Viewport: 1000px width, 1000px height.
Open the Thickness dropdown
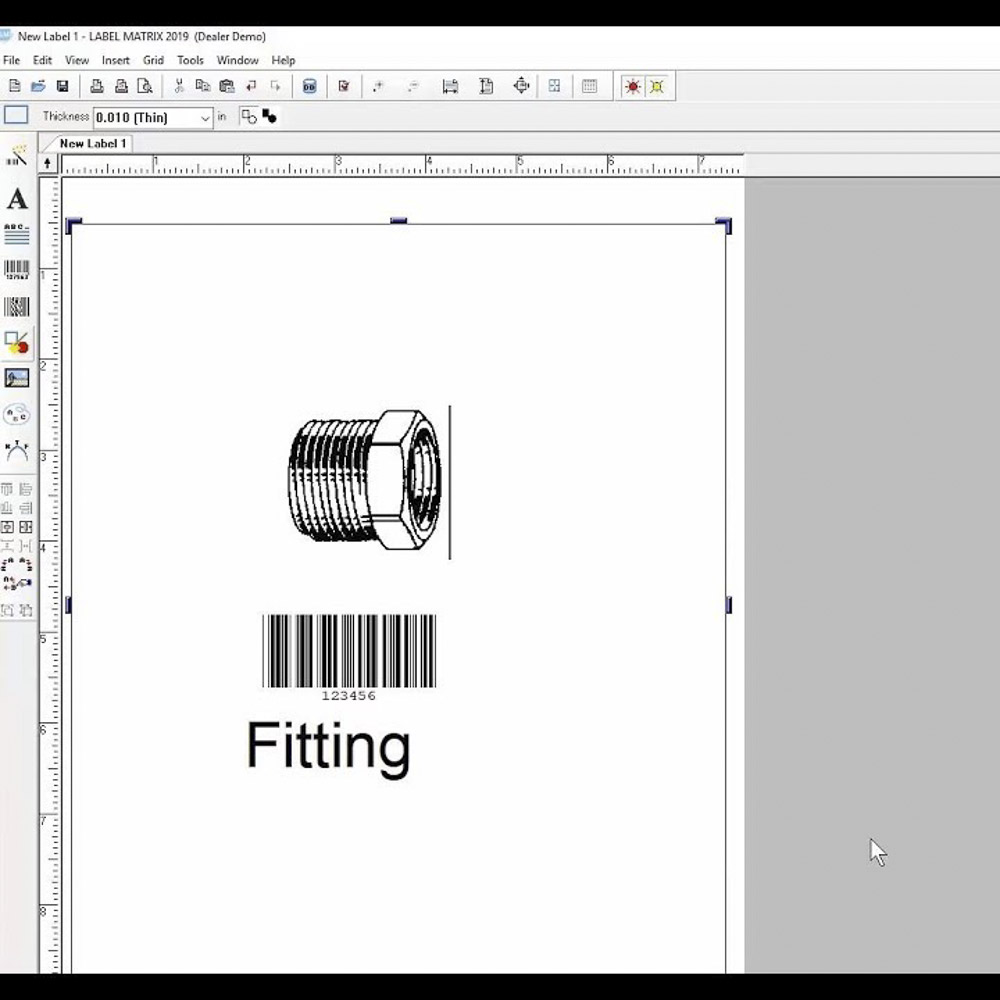[x=205, y=117]
